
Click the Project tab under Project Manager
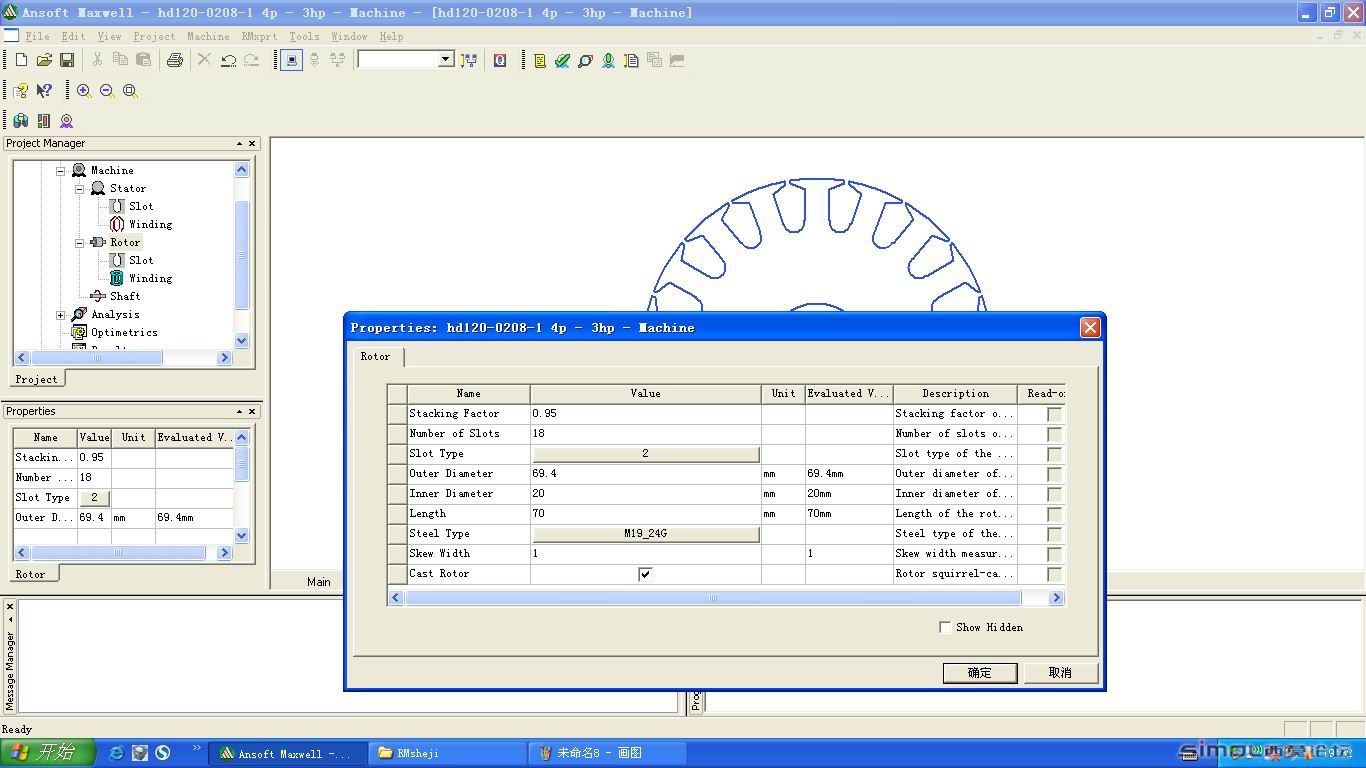click(36, 379)
